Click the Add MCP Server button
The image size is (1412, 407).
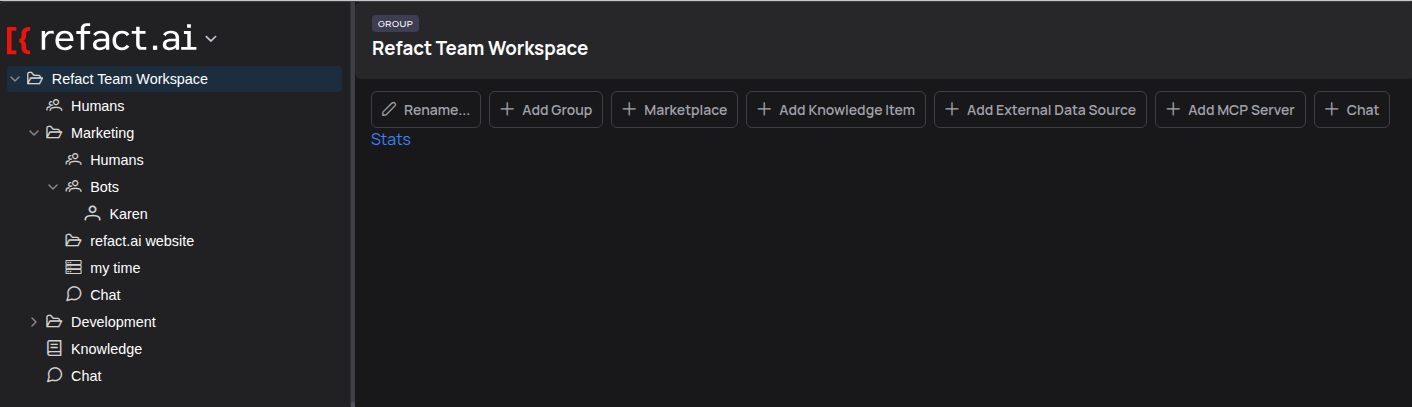coord(1230,110)
